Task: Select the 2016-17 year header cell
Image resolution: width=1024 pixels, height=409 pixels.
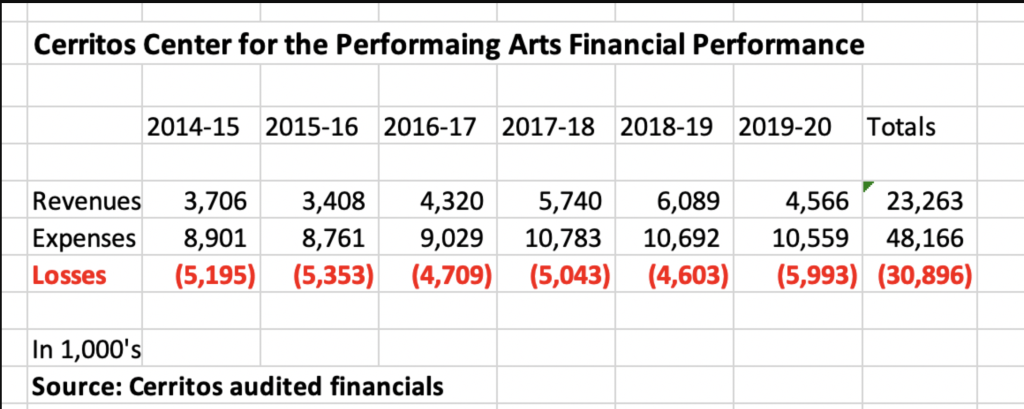Action: coord(436,128)
